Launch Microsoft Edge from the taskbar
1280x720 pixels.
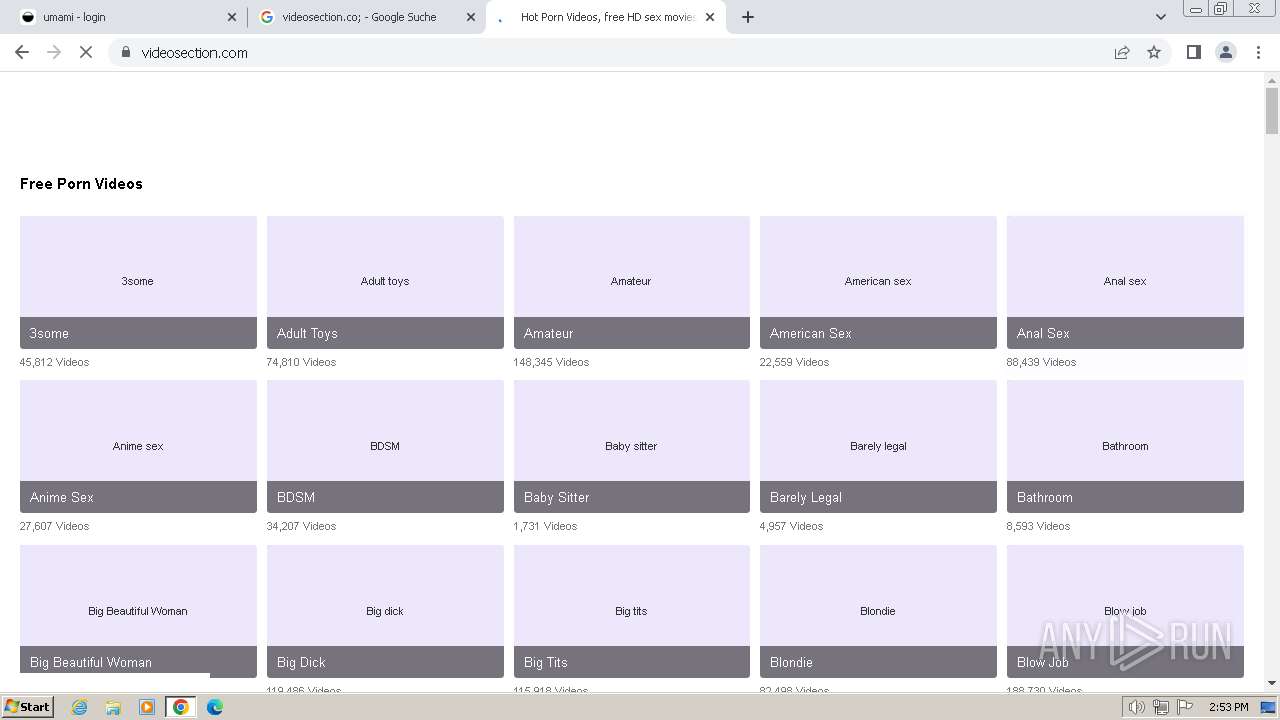[x=215, y=707]
